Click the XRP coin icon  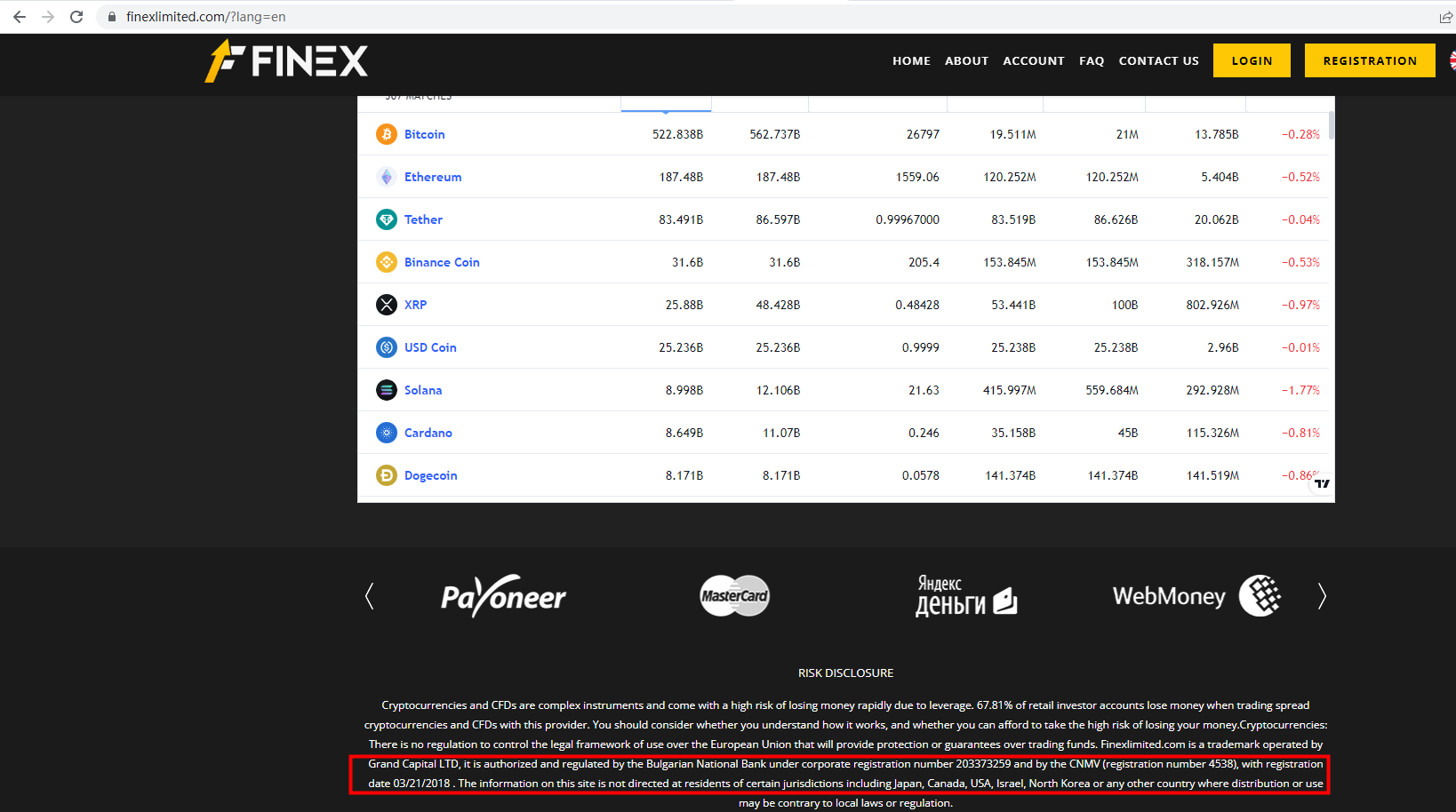click(x=387, y=305)
